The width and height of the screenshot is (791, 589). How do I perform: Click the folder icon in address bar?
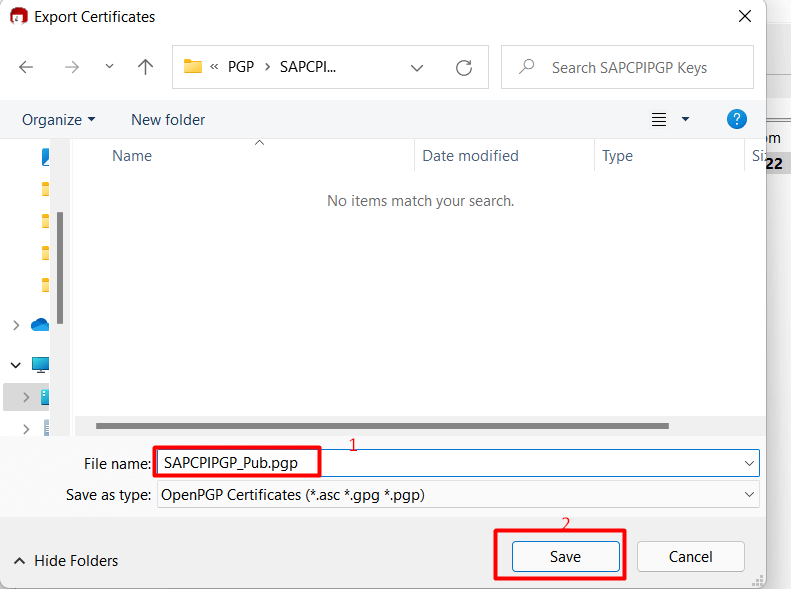192,67
